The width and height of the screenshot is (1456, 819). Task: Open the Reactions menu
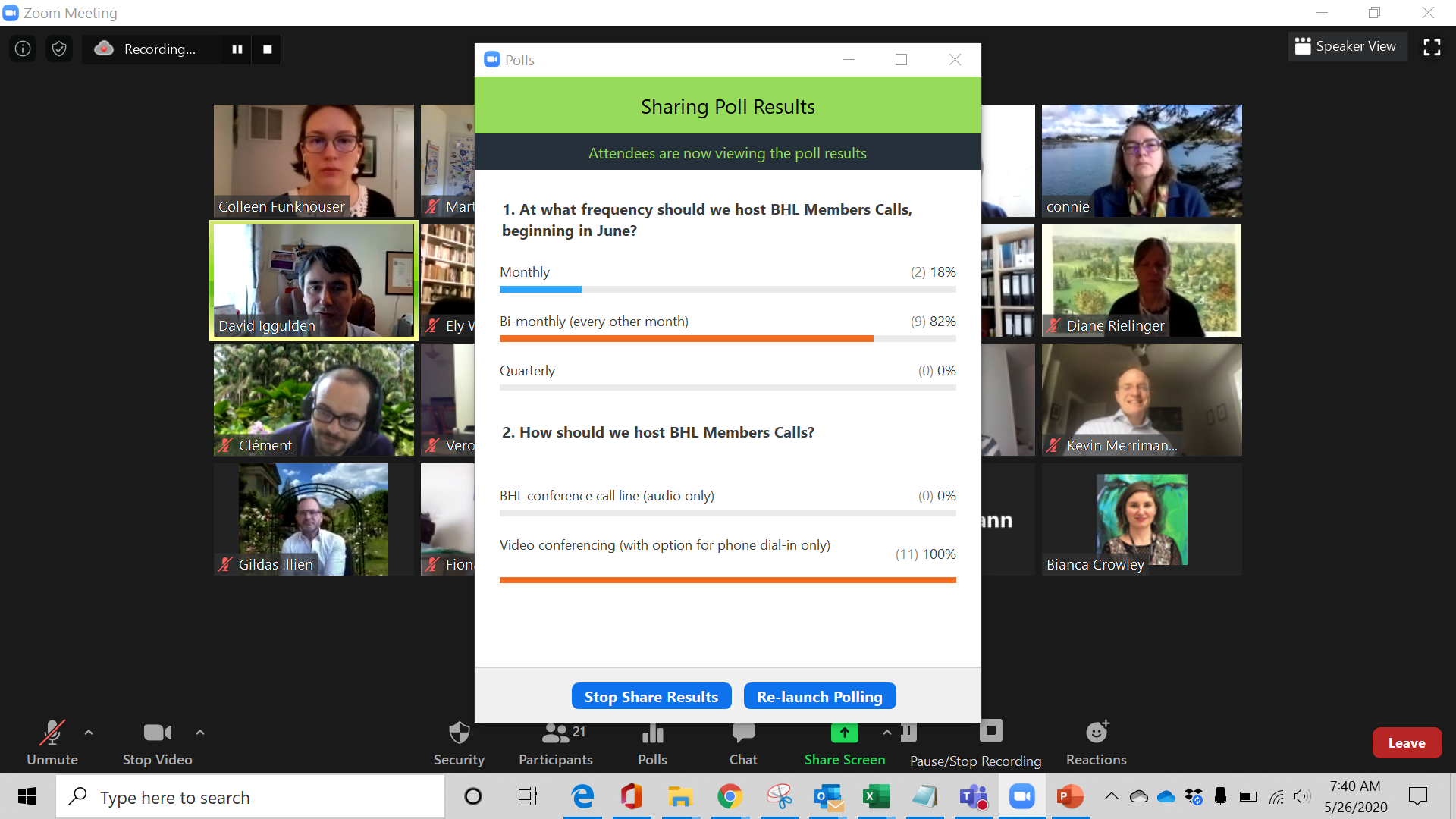(x=1095, y=743)
